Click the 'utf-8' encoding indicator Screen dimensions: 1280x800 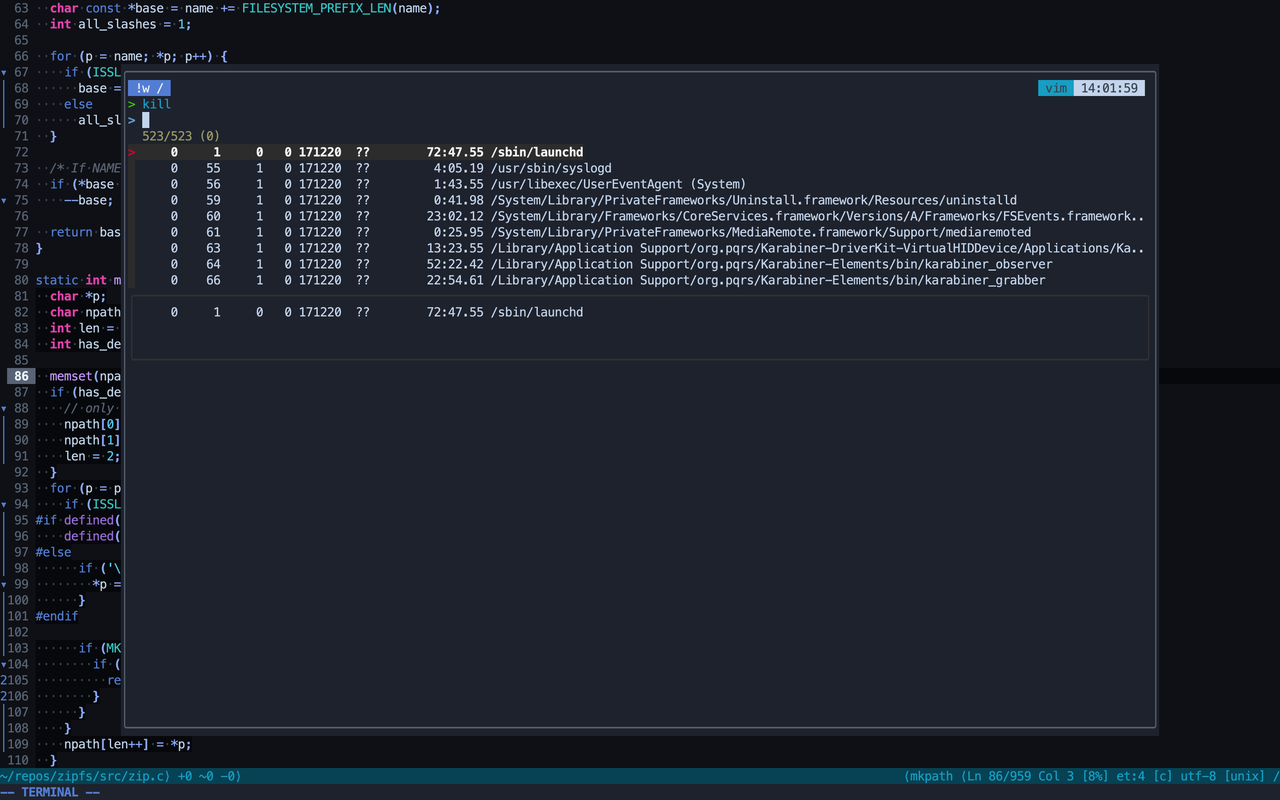pos(1200,776)
